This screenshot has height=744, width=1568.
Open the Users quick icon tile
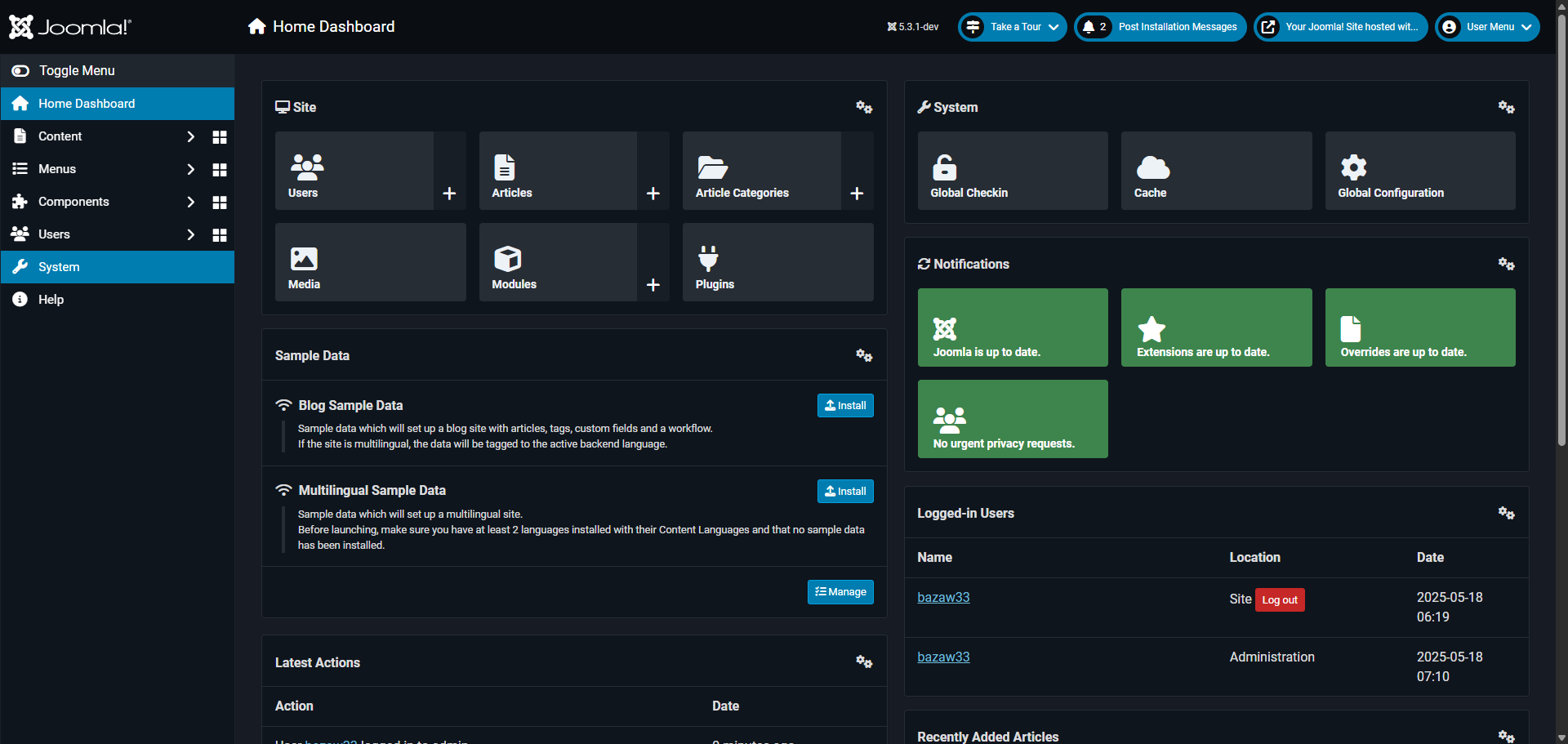354,171
